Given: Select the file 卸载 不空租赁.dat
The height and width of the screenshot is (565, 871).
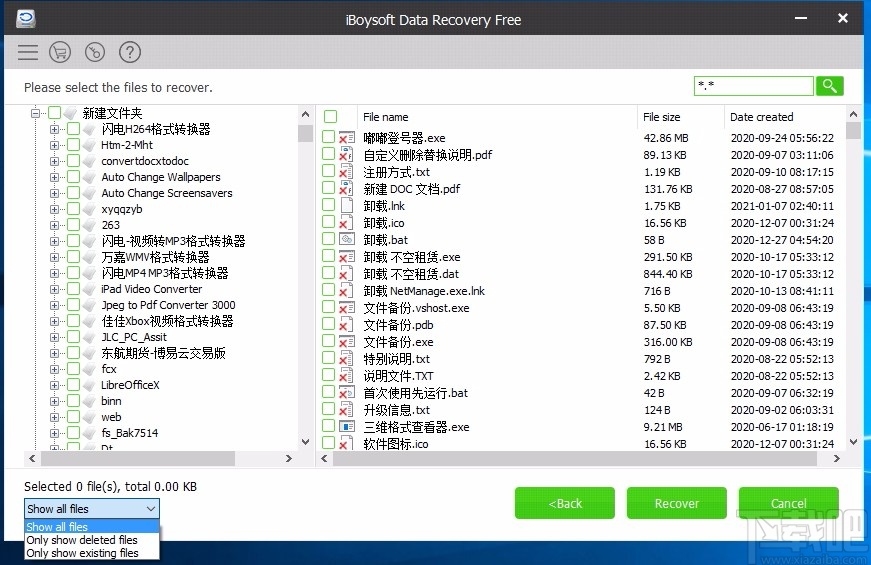Looking at the screenshot, I should click(411, 274).
